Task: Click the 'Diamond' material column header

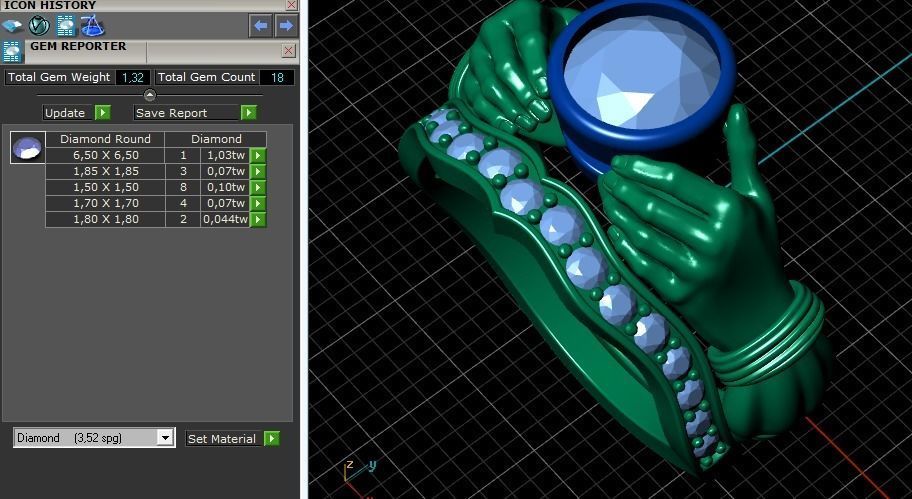Action: (x=216, y=139)
